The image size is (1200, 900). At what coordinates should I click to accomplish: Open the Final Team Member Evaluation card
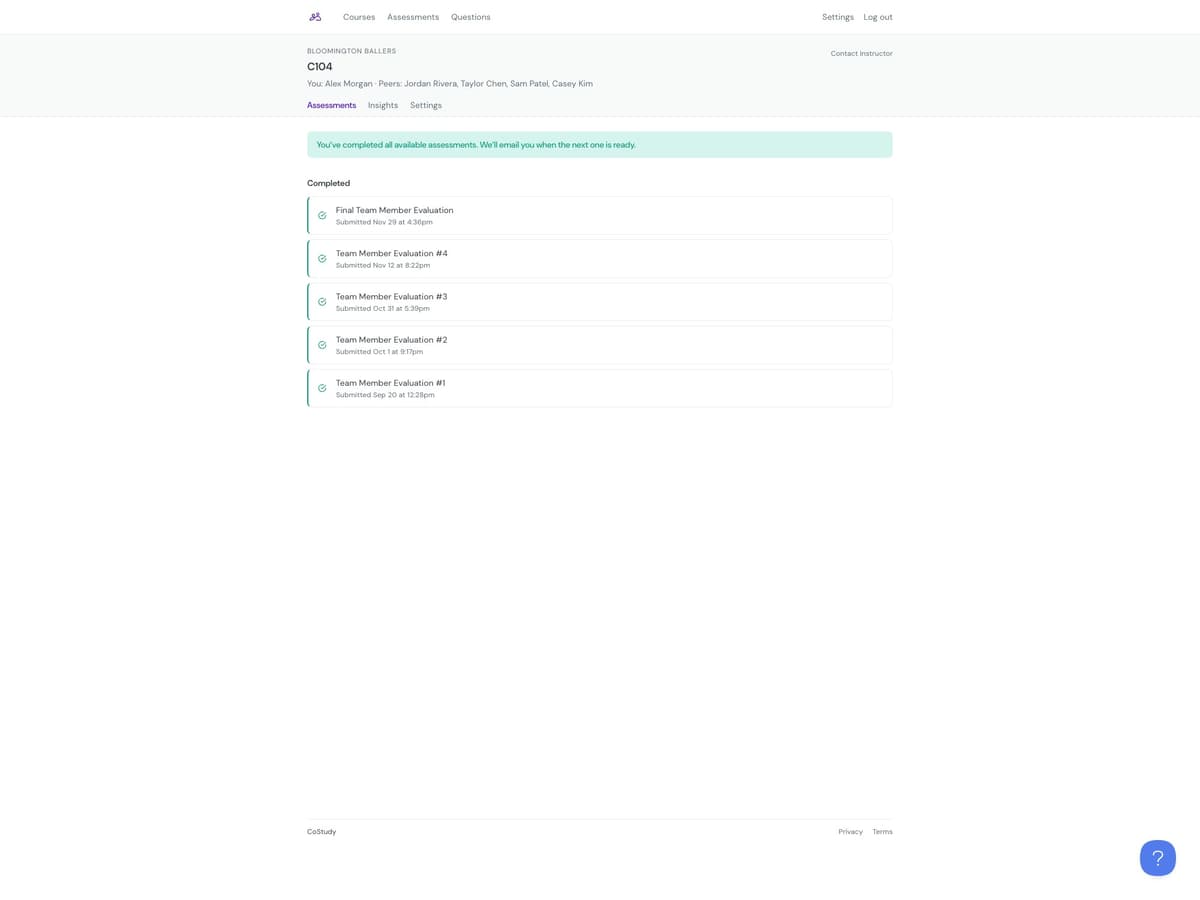(x=598, y=215)
